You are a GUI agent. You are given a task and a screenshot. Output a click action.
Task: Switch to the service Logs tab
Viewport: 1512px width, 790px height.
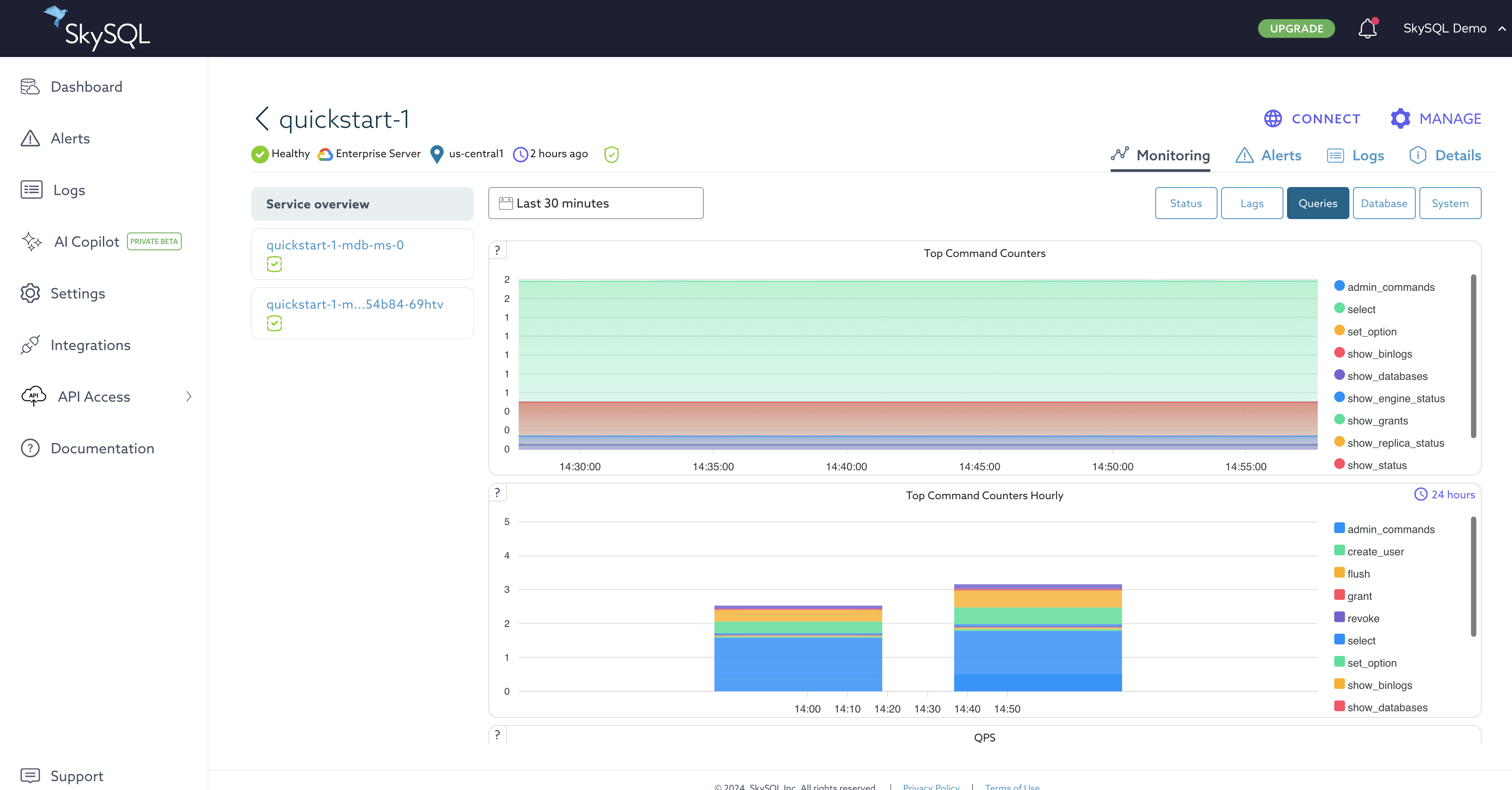(x=1355, y=155)
